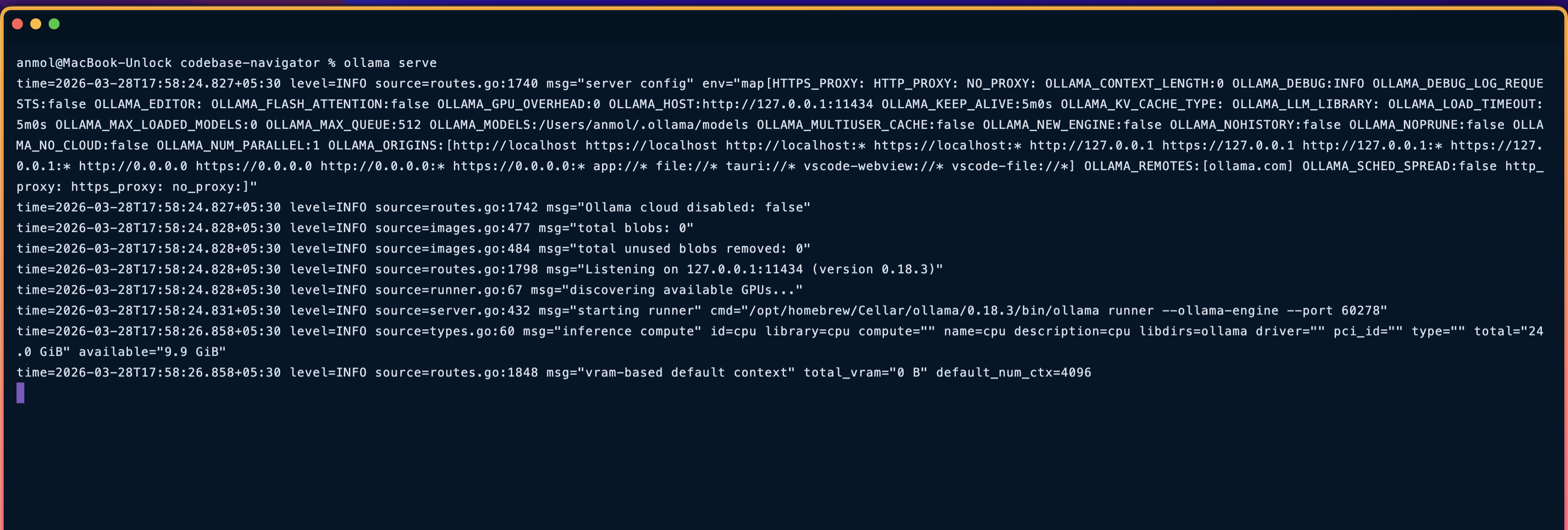1568x530 pixels.
Task: Click the 'Listening on 127.0.0.1:11434' message
Action: [x=744, y=270]
